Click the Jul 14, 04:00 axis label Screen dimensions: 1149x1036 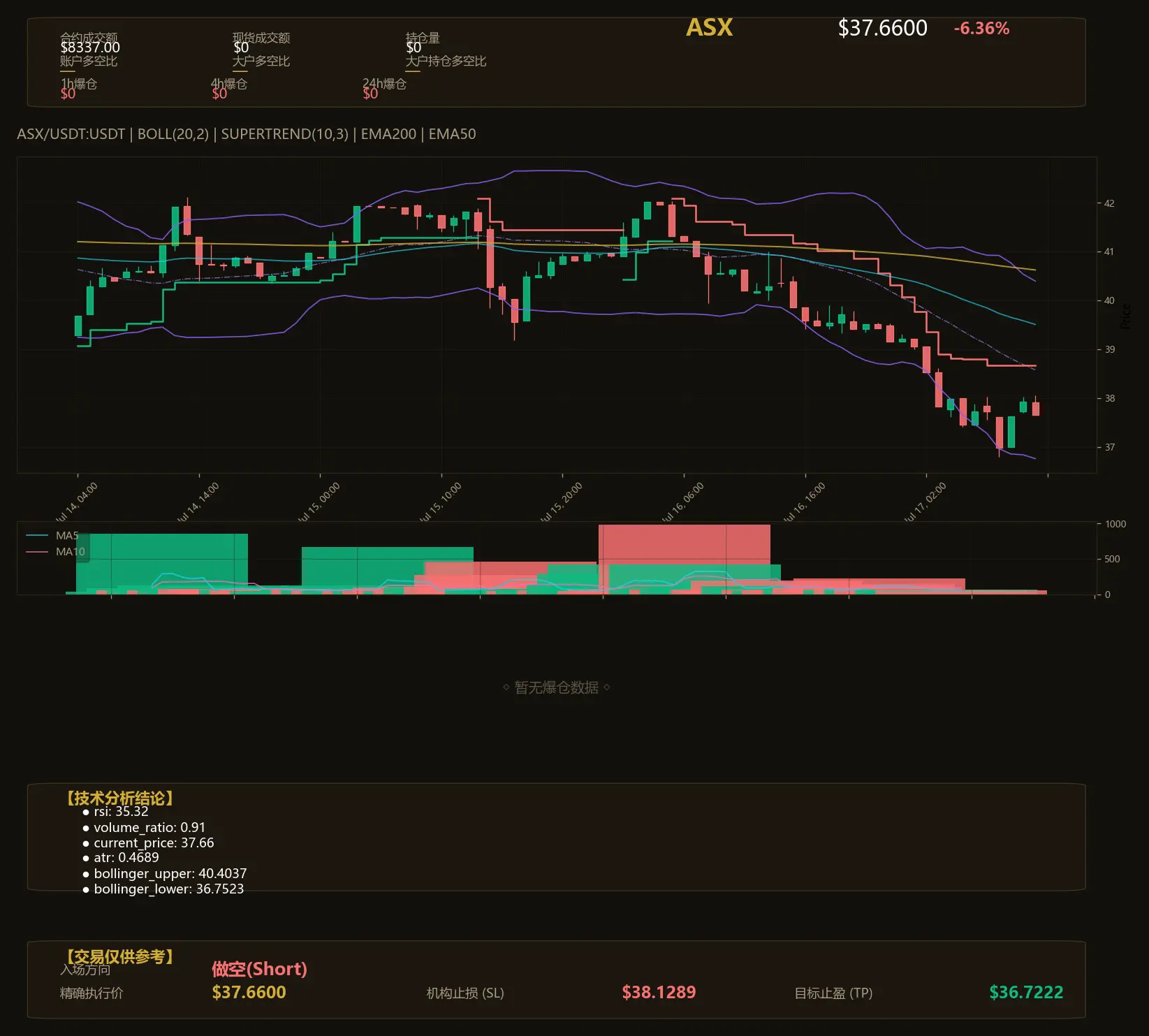click(x=77, y=503)
